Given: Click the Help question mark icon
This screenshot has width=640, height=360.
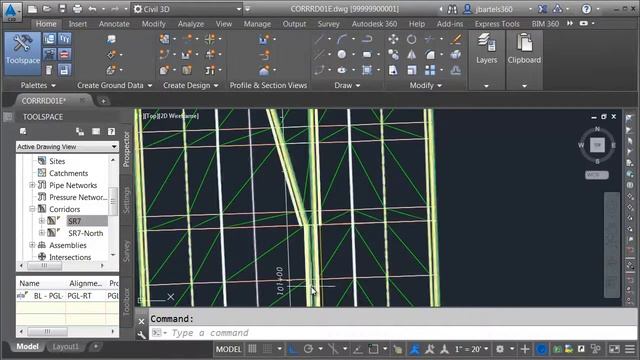Looking at the screenshot, I should (x=586, y=9).
